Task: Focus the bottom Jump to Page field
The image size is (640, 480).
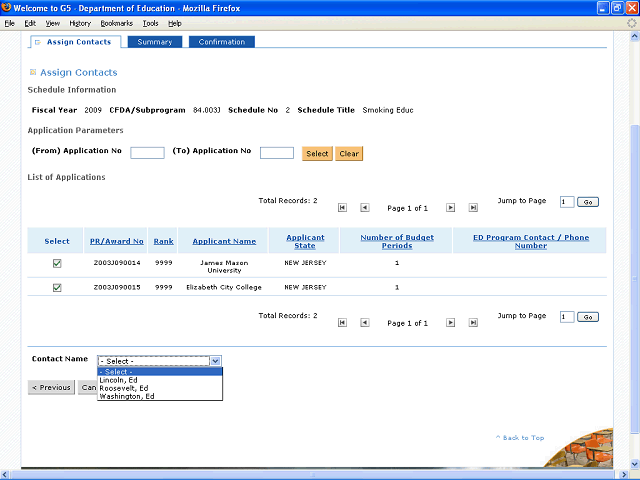Action: tap(567, 317)
